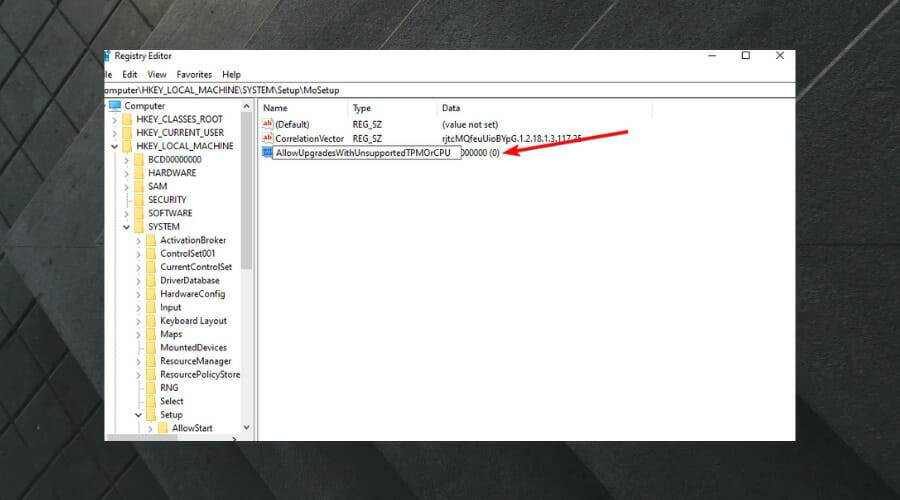Click the DWORD value icon beside AllowUpgradesWithUnsupportedTPMOrCPU
The width and height of the screenshot is (900, 500).
pyautogui.click(x=267, y=152)
